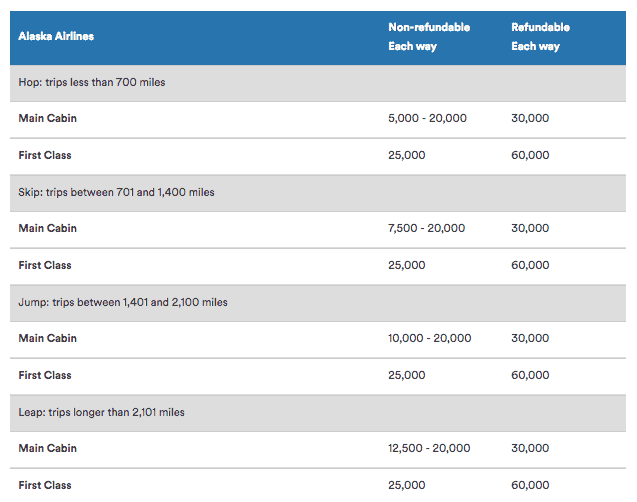Click First Class label under Leap section
637x502 pixels.
(x=45, y=485)
